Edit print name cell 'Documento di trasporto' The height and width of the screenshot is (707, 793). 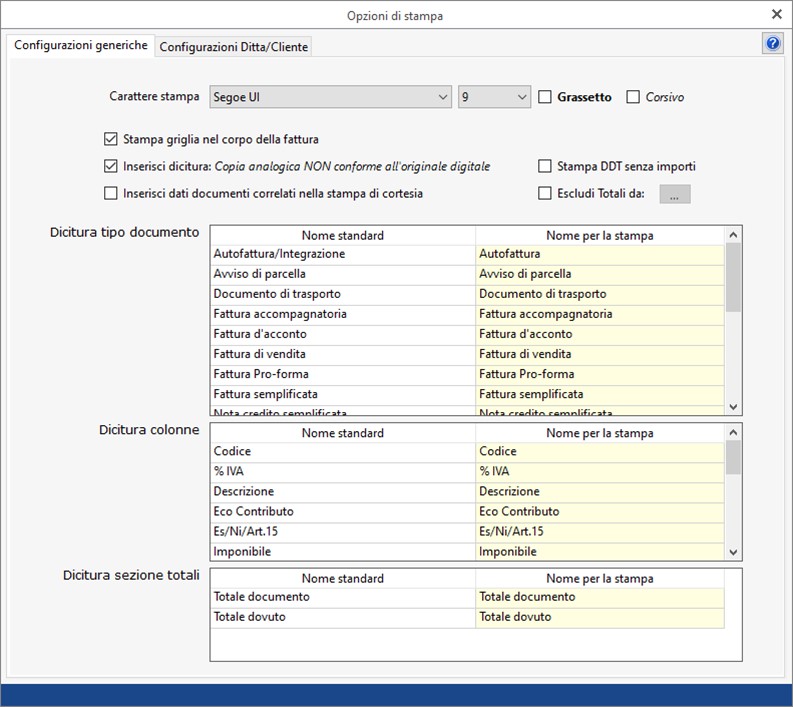600,294
